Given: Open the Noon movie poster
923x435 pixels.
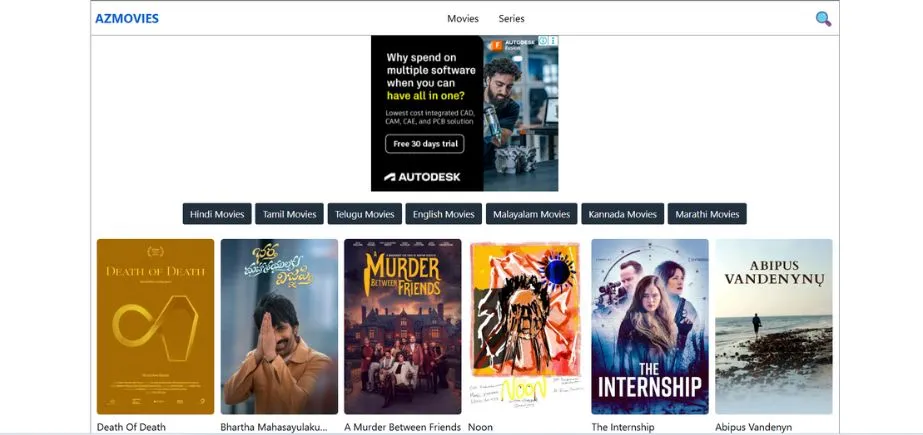Looking at the screenshot, I should point(526,326).
